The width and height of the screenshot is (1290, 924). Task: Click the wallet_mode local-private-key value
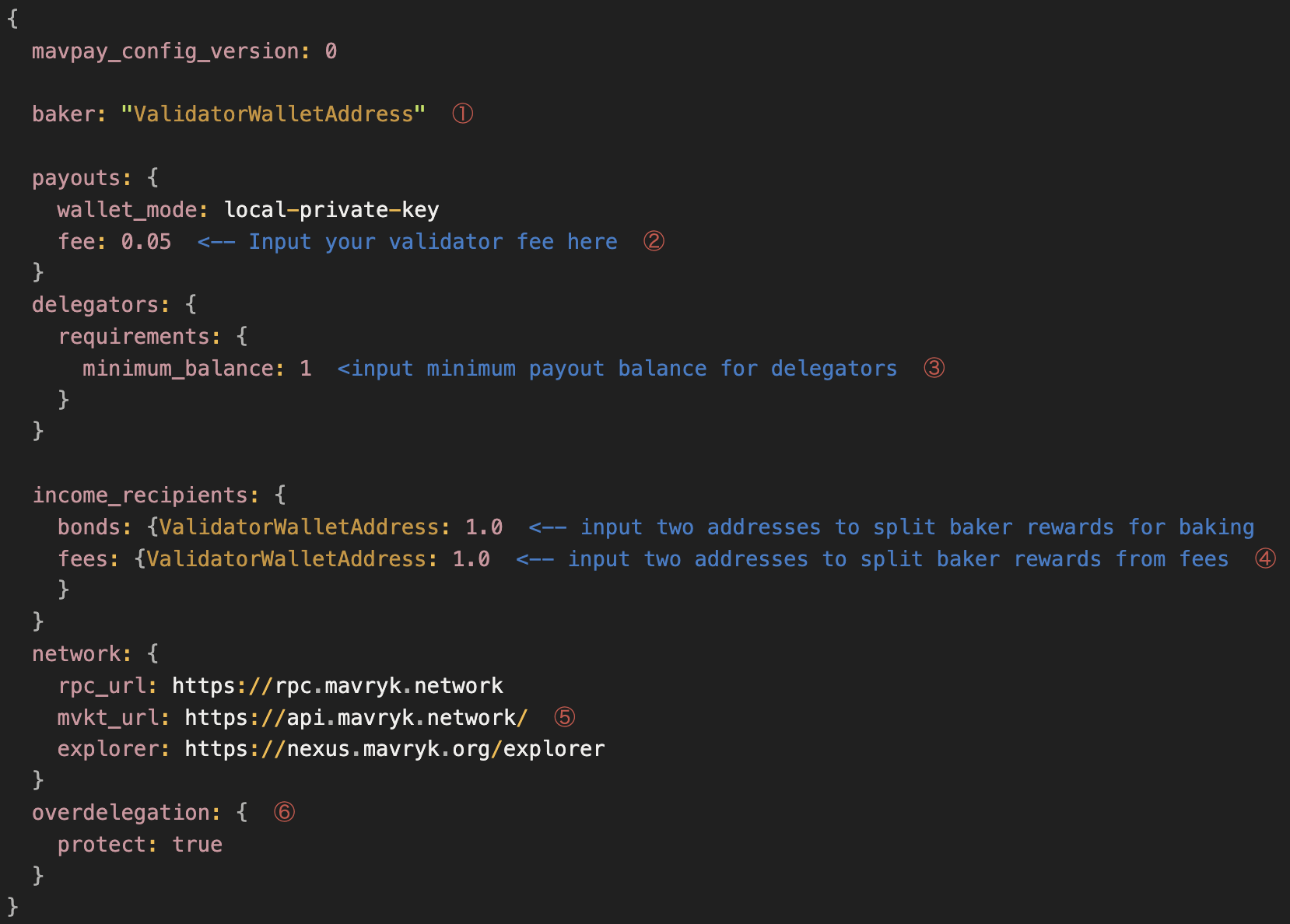[331, 210]
